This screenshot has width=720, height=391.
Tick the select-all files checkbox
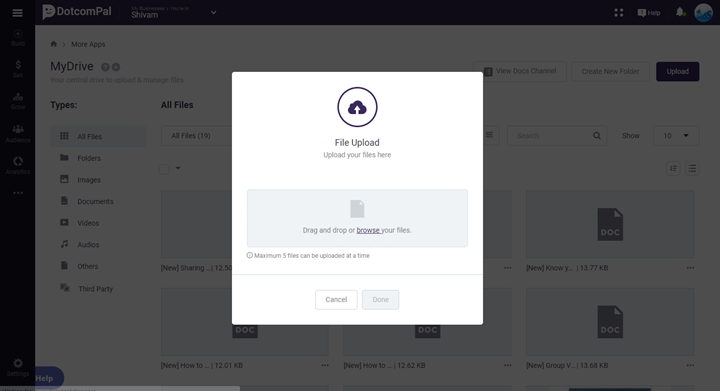point(164,169)
